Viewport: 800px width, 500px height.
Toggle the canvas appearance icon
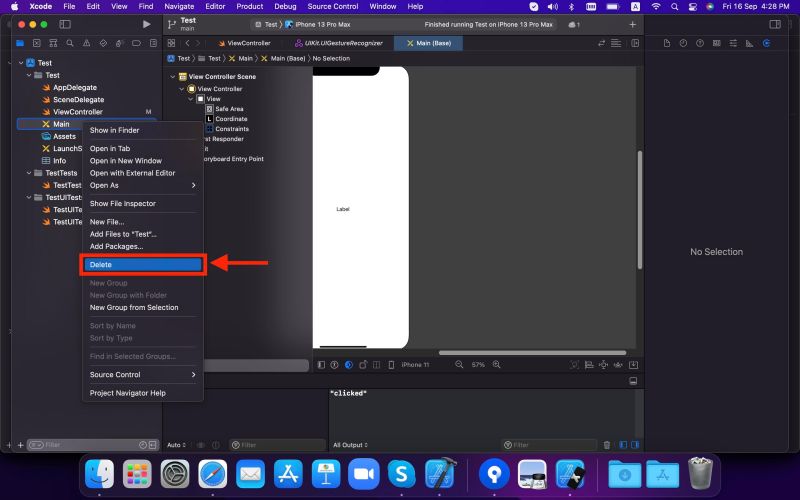point(349,365)
